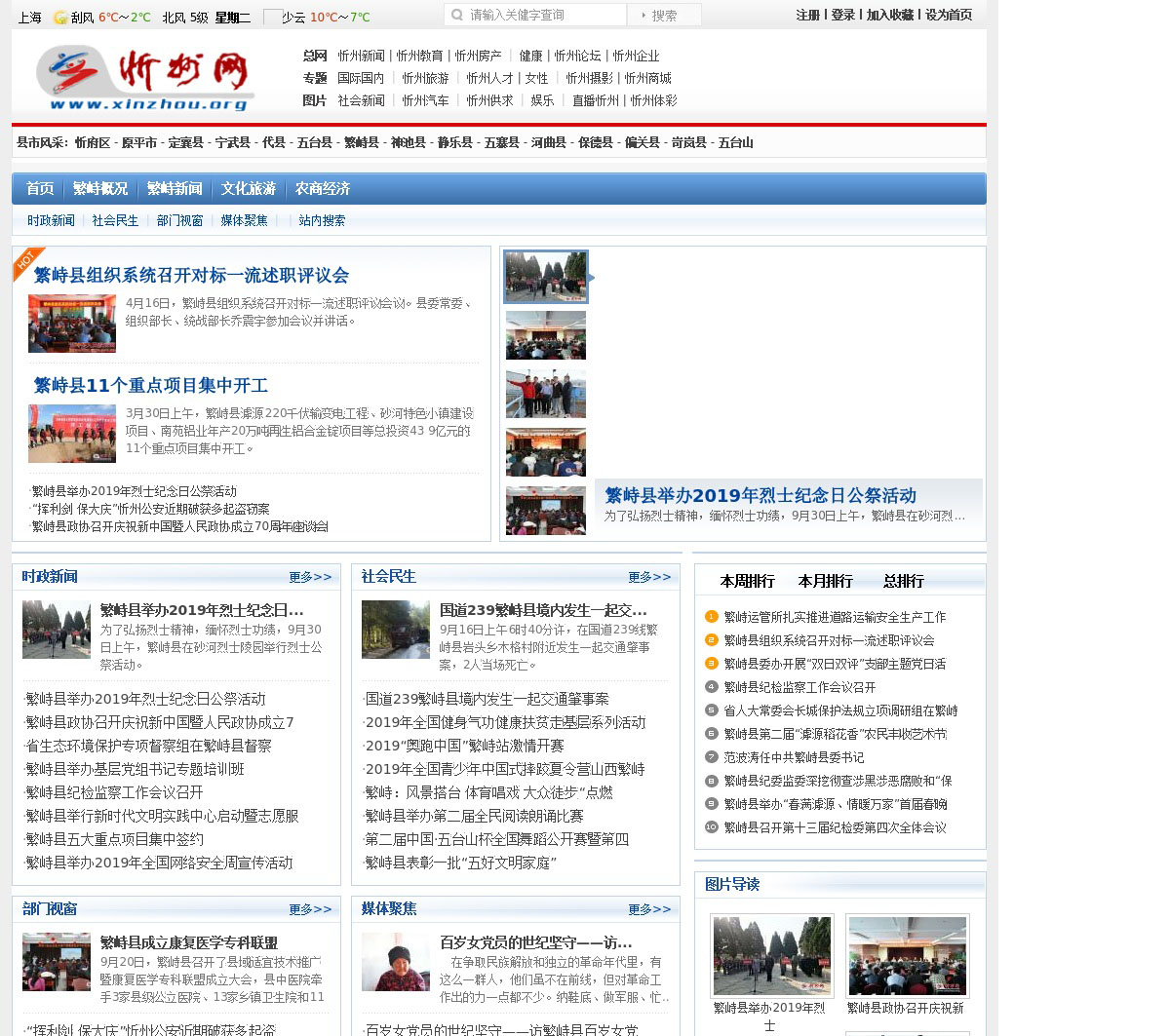Expand 更多>> in the 时政新闻 section
This screenshot has height=1036, width=1170.
[x=310, y=577]
